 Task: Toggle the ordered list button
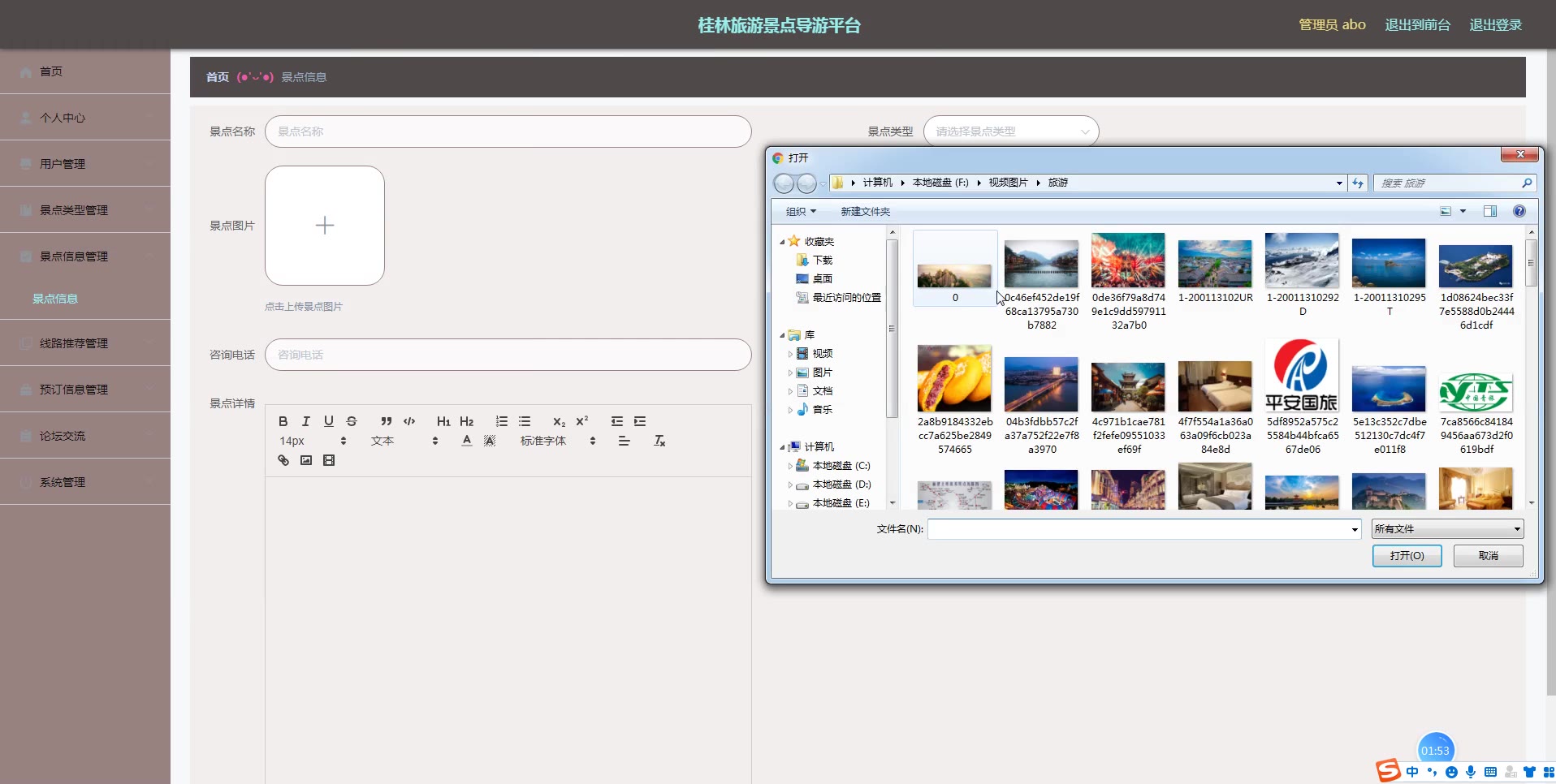tap(502, 421)
